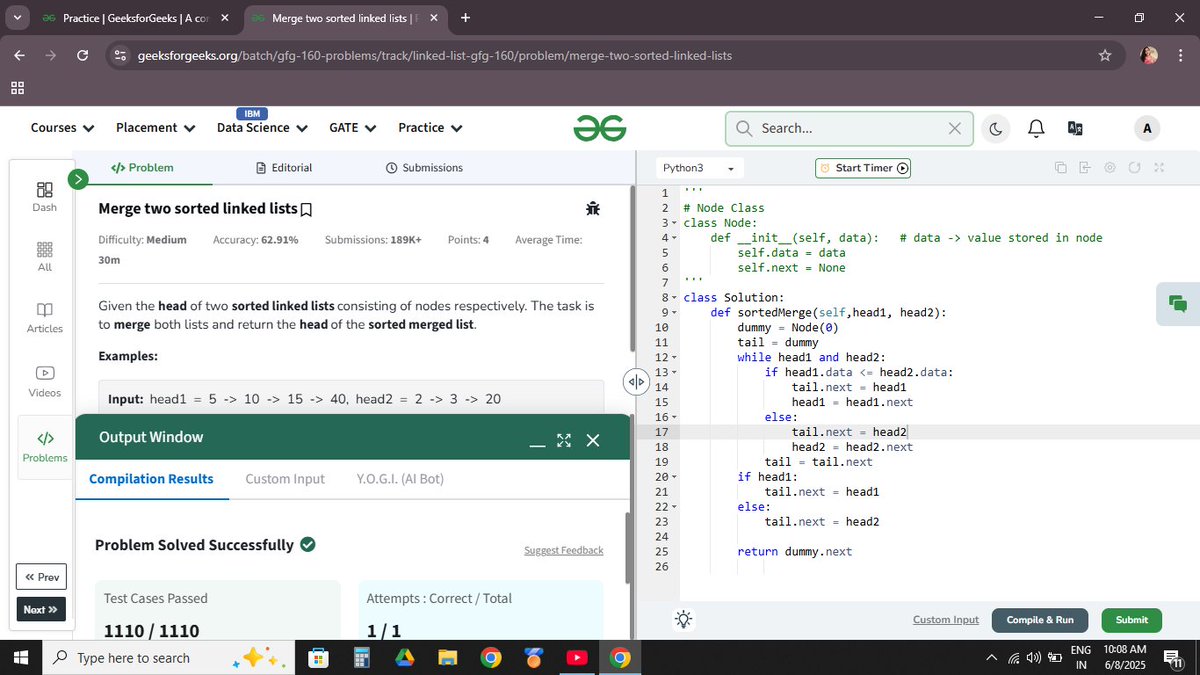Image resolution: width=1200 pixels, height=675 pixels.
Task: Reset the code editor contents
Action: [x=1134, y=167]
